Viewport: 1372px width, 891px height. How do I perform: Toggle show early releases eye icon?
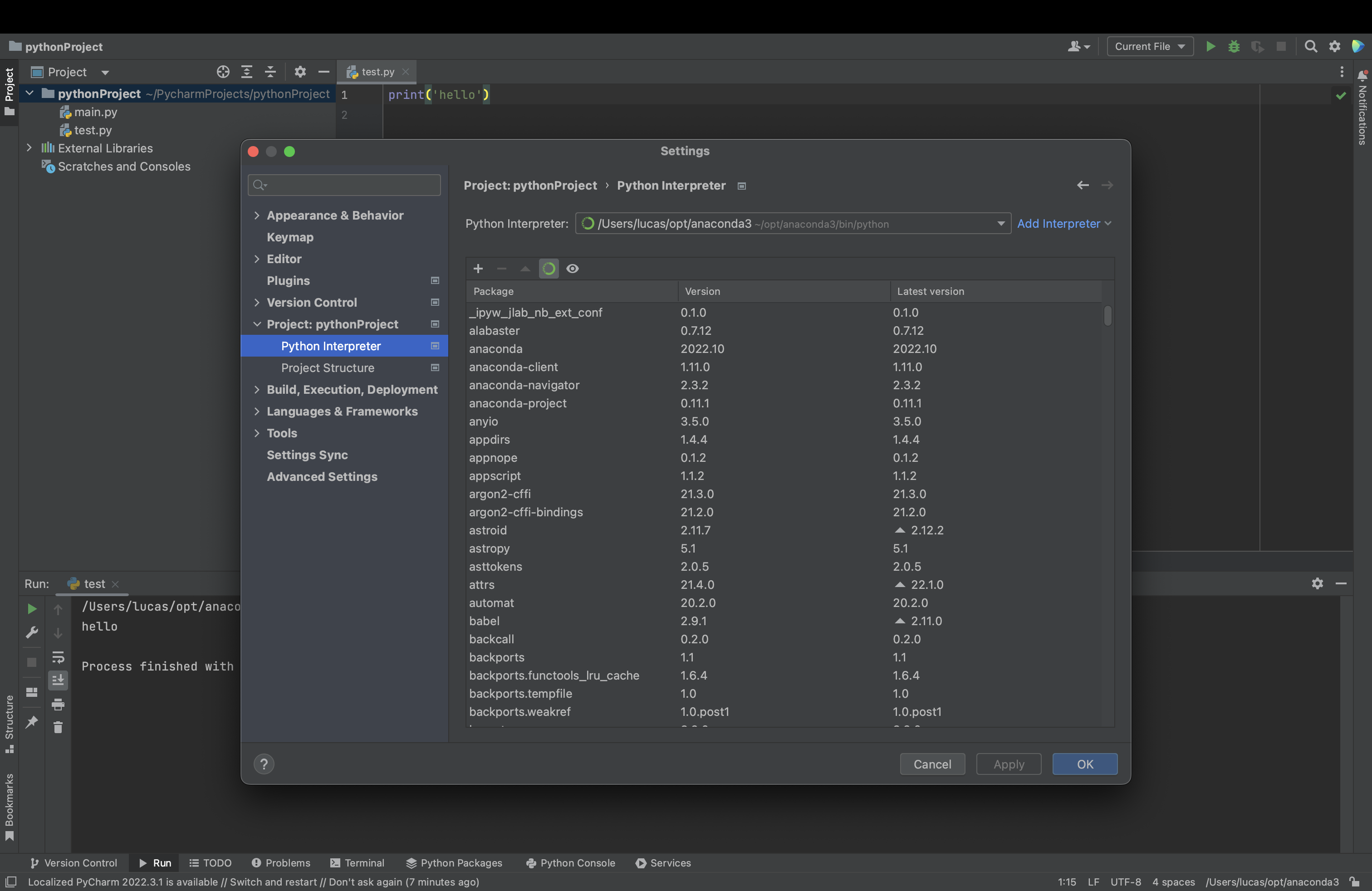tap(573, 269)
